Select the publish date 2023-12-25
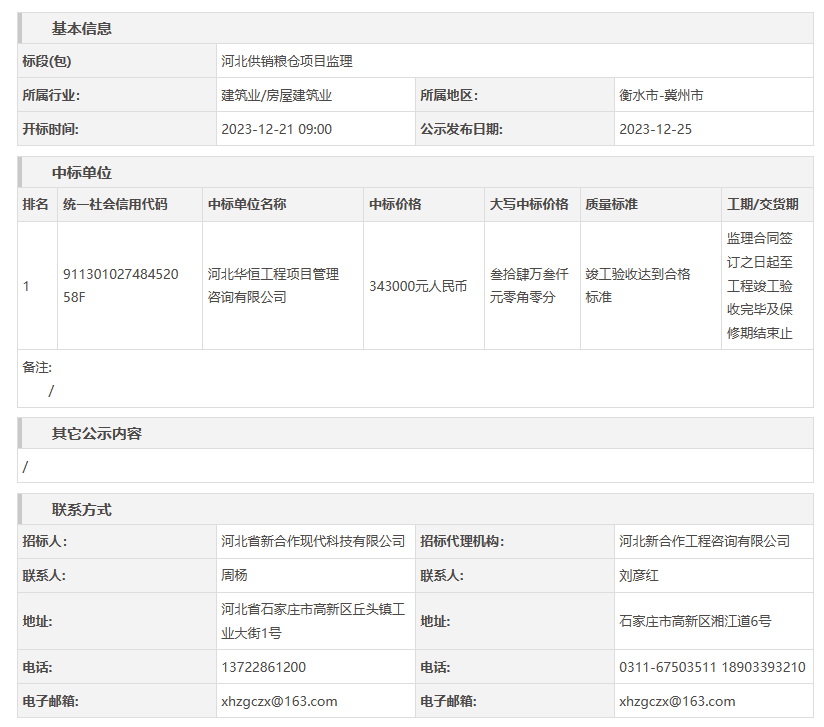The width and height of the screenshot is (824, 727). [655, 129]
